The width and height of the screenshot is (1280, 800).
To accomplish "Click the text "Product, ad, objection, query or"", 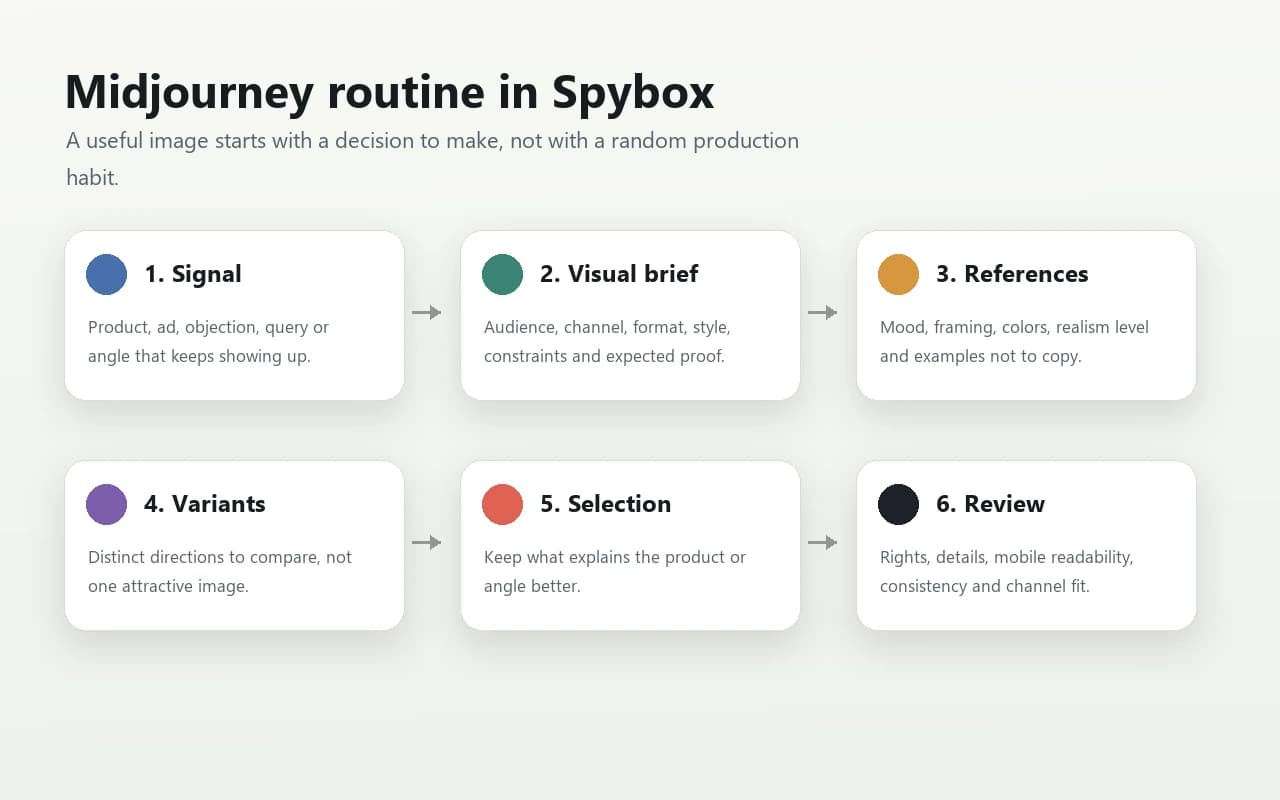I will click(208, 328).
